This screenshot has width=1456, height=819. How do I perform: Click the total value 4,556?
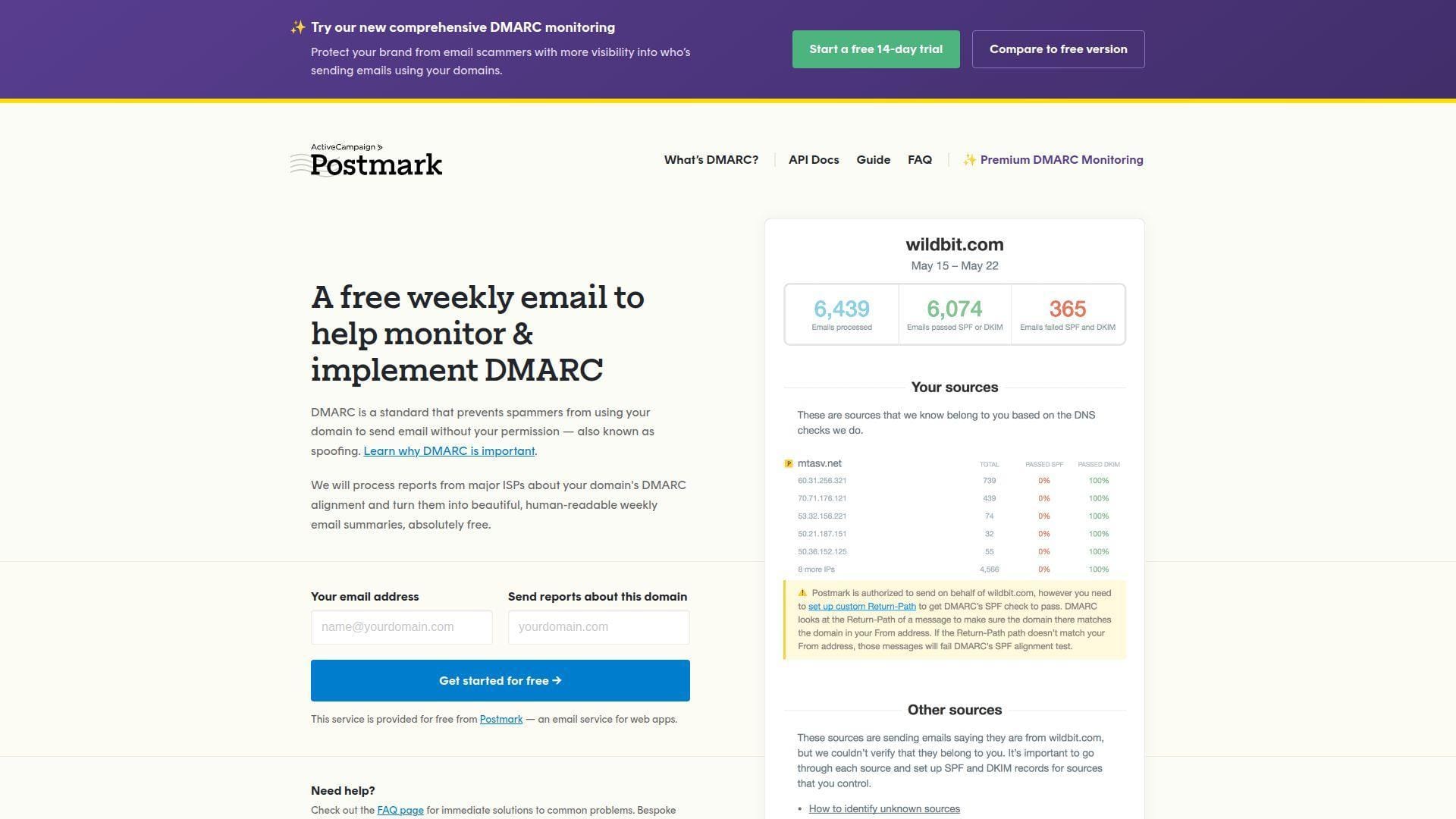click(x=989, y=570)
